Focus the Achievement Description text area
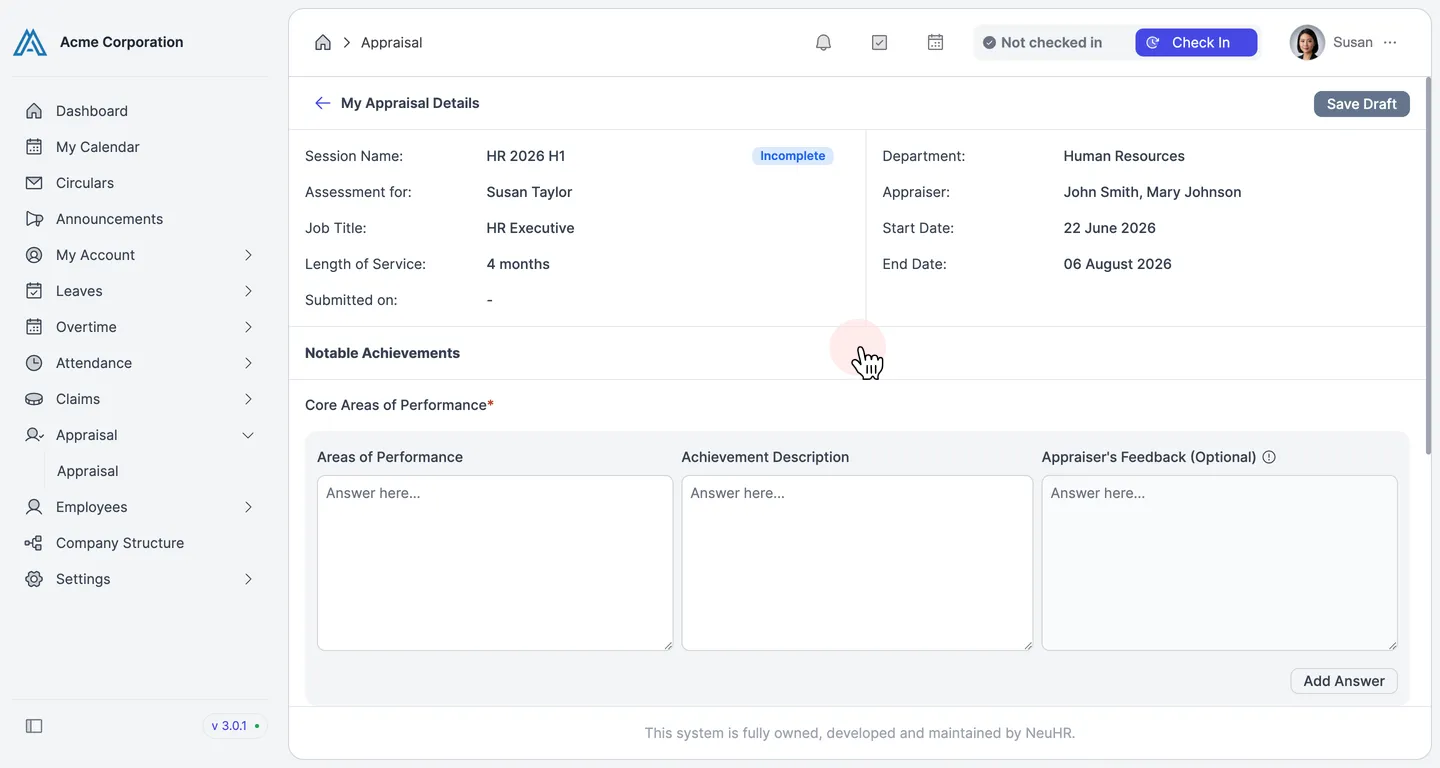 [x=857, y=563]
